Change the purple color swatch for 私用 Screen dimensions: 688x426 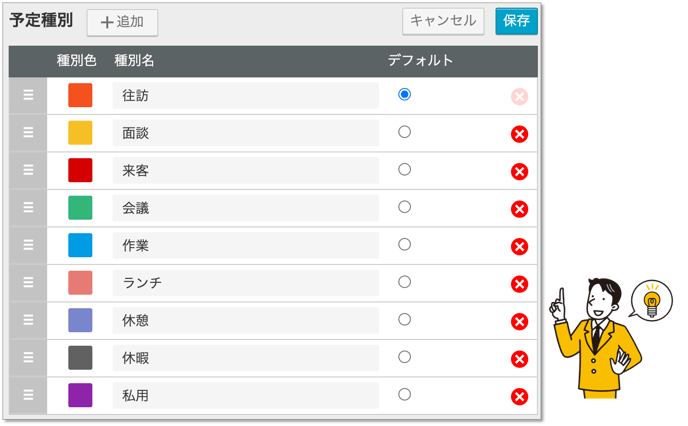(80, 395)
